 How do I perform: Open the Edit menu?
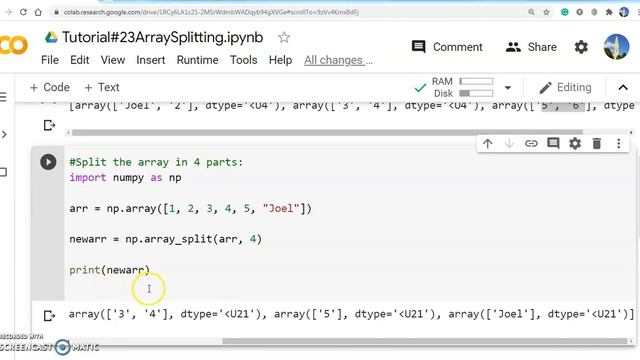(79, 60)
